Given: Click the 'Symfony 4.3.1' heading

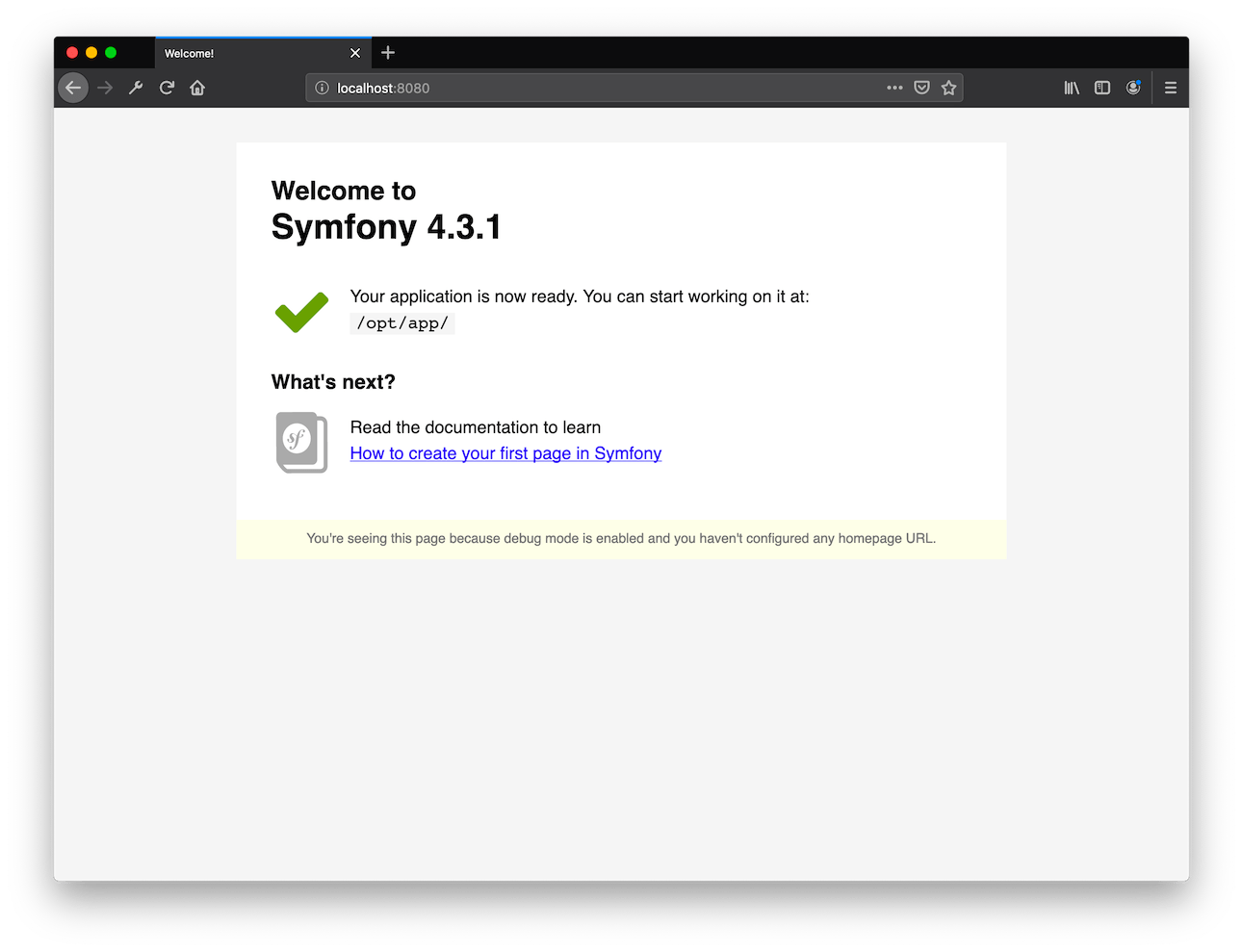Looking at the screenshot, I should 386,227.
